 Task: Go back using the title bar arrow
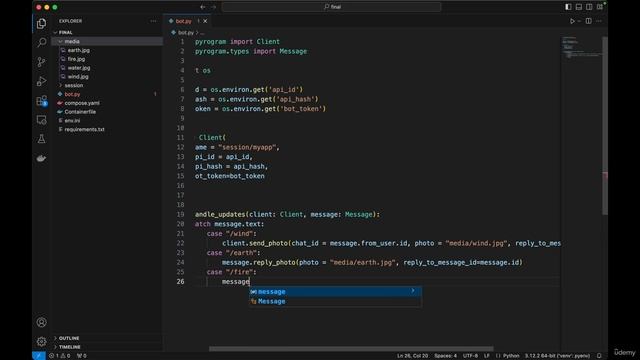click(203, 7)
